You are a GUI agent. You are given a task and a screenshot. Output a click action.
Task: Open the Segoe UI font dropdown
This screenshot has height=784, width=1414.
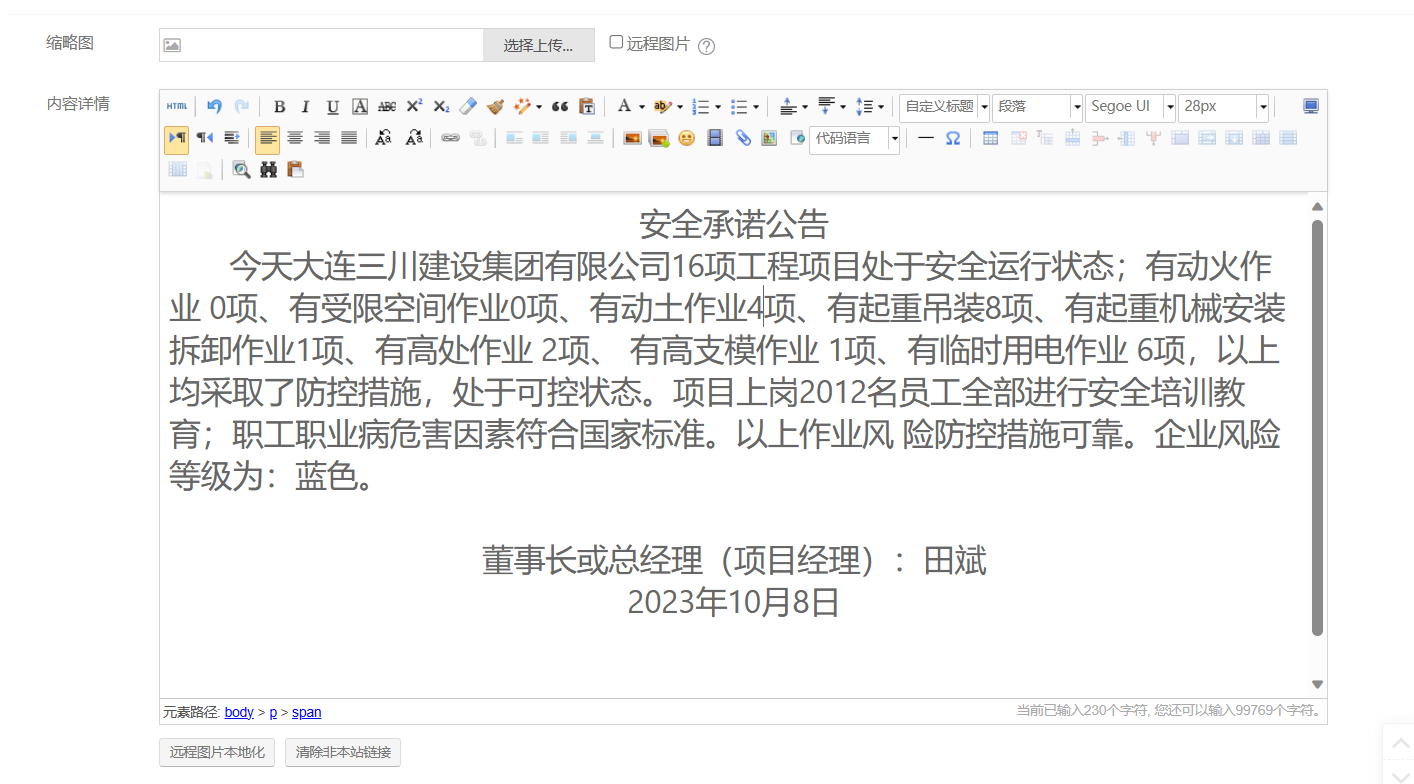click(1131, 107)
